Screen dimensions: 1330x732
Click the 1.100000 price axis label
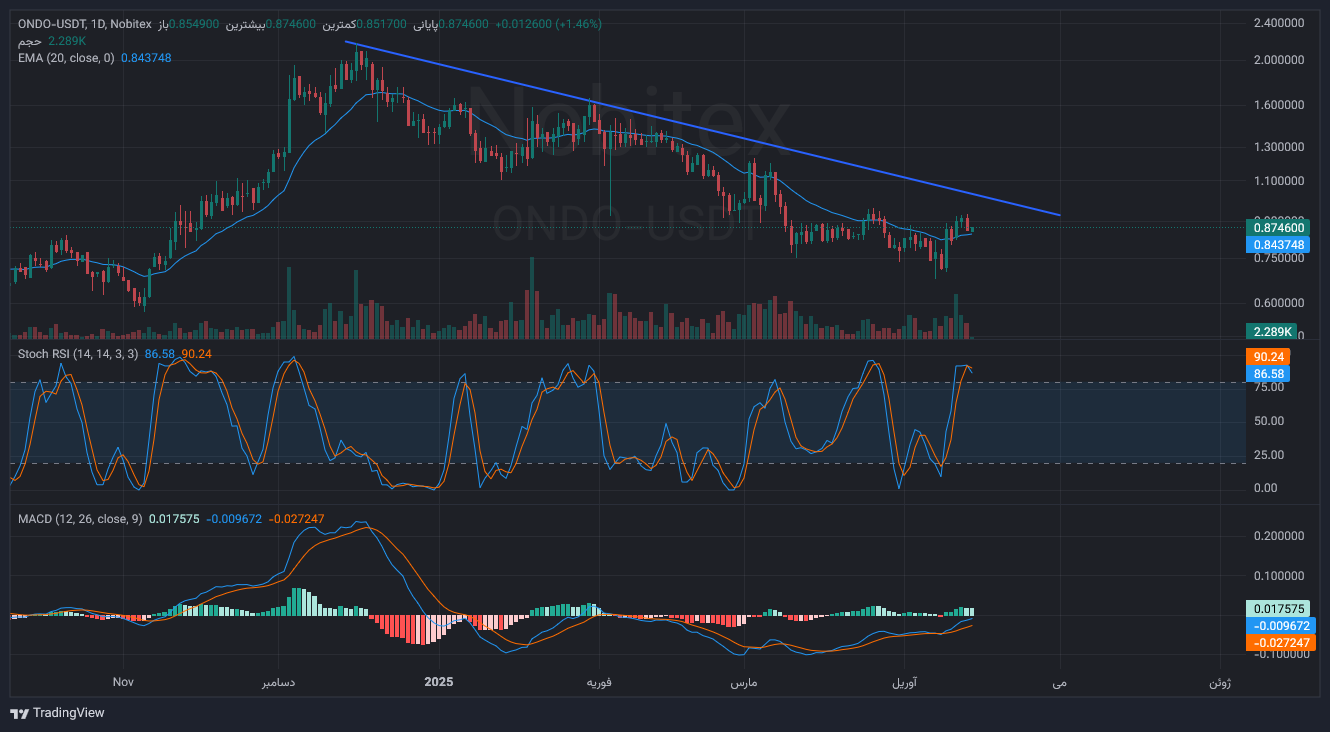pos(1279,181)
